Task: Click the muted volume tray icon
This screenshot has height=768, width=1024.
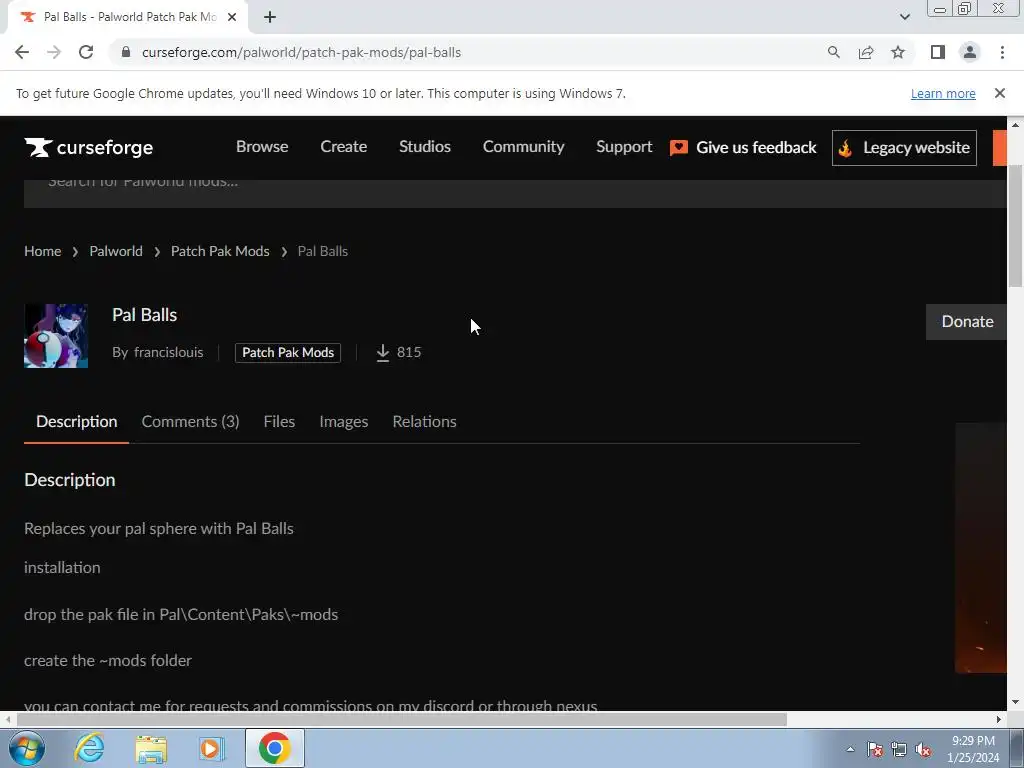Action: tap(923, 749)
